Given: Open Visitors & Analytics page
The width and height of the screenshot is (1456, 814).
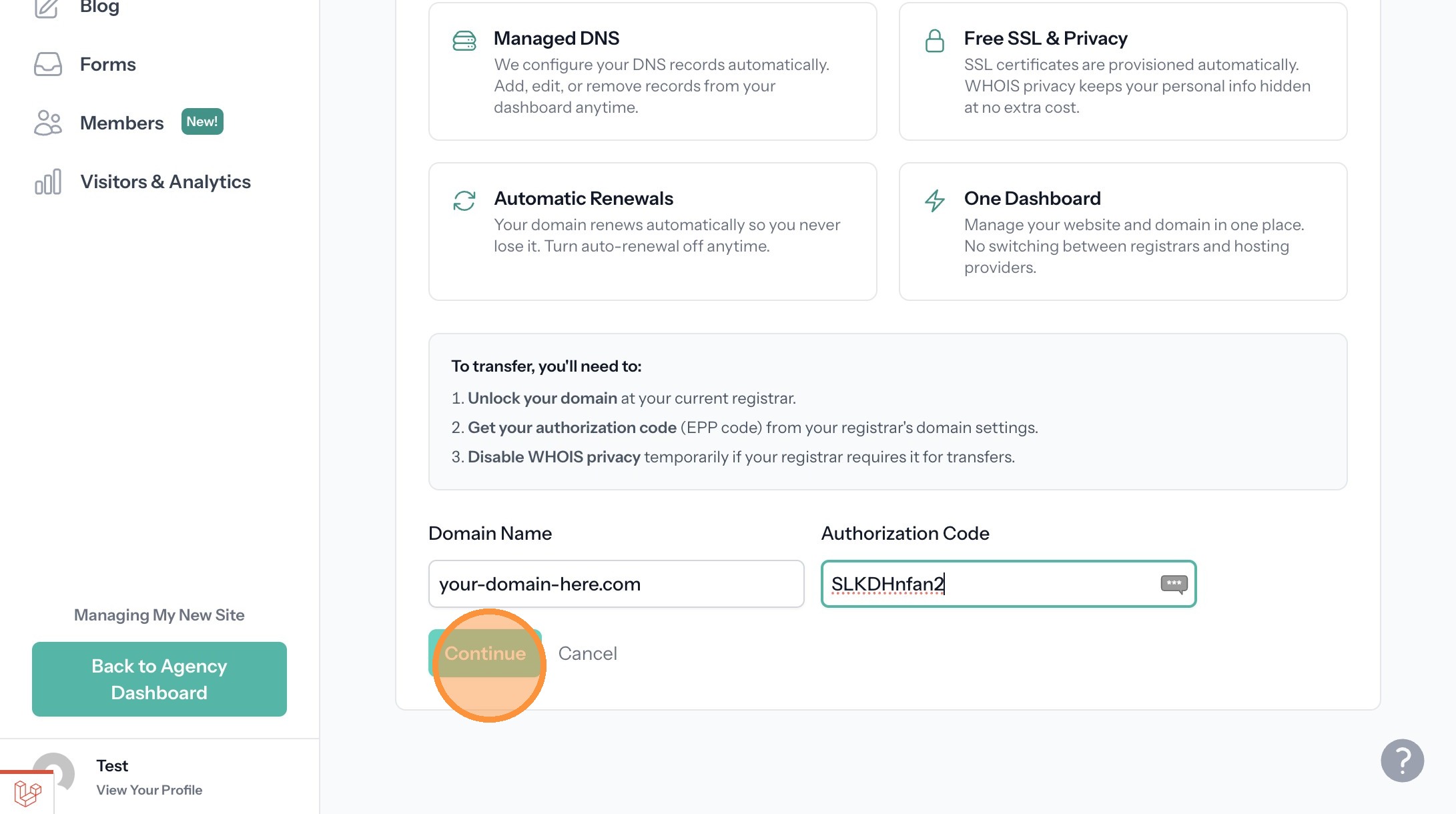Looking at the screenshot, I should coord(165,181).
